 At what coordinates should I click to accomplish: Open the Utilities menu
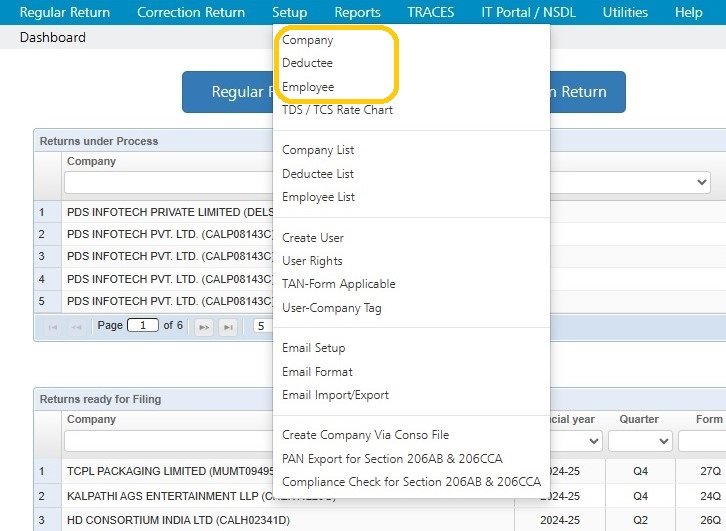(x=625, y=12)
